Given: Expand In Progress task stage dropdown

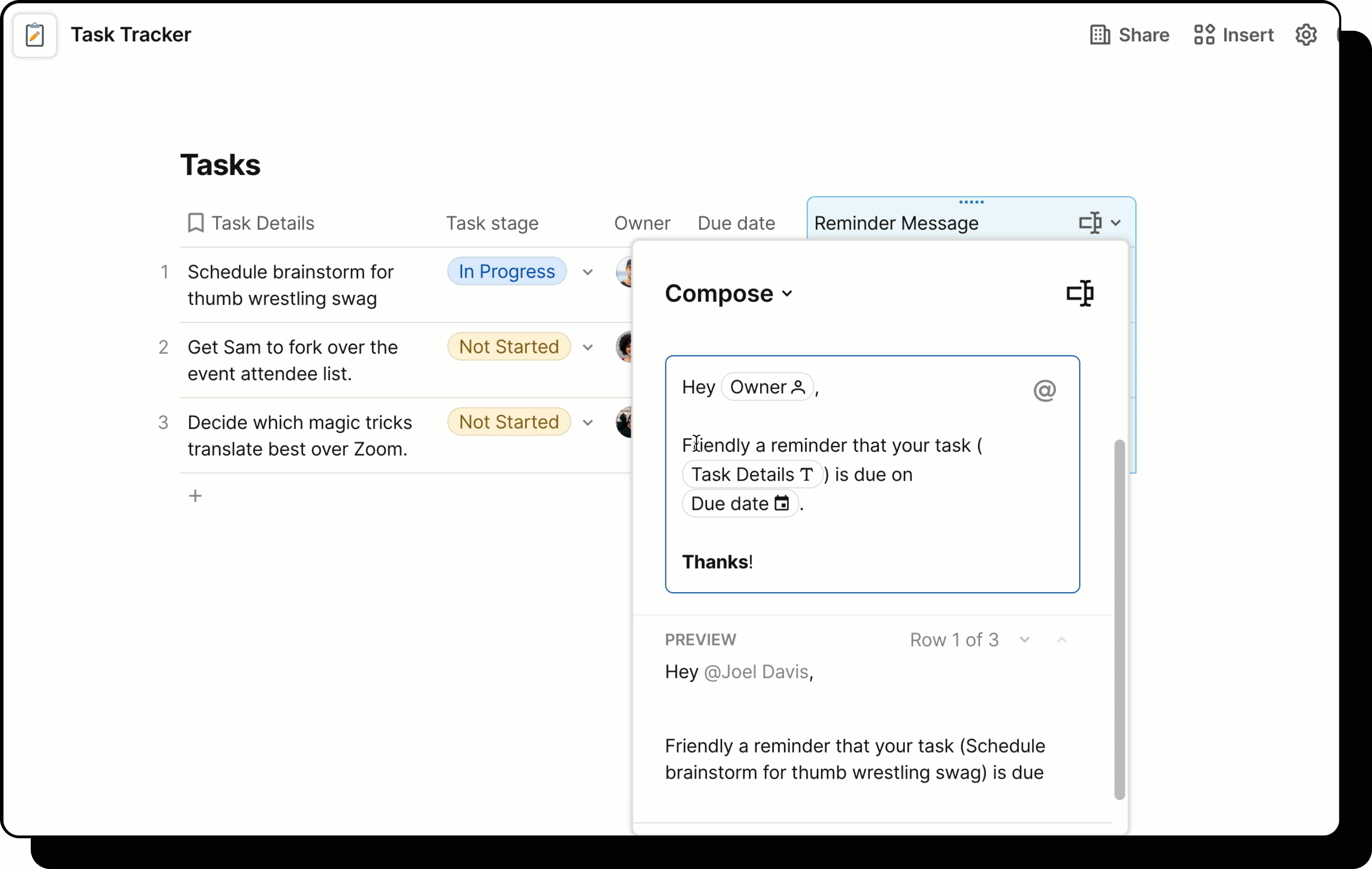Looking at the screenshot, I should (x=587, y=272).
